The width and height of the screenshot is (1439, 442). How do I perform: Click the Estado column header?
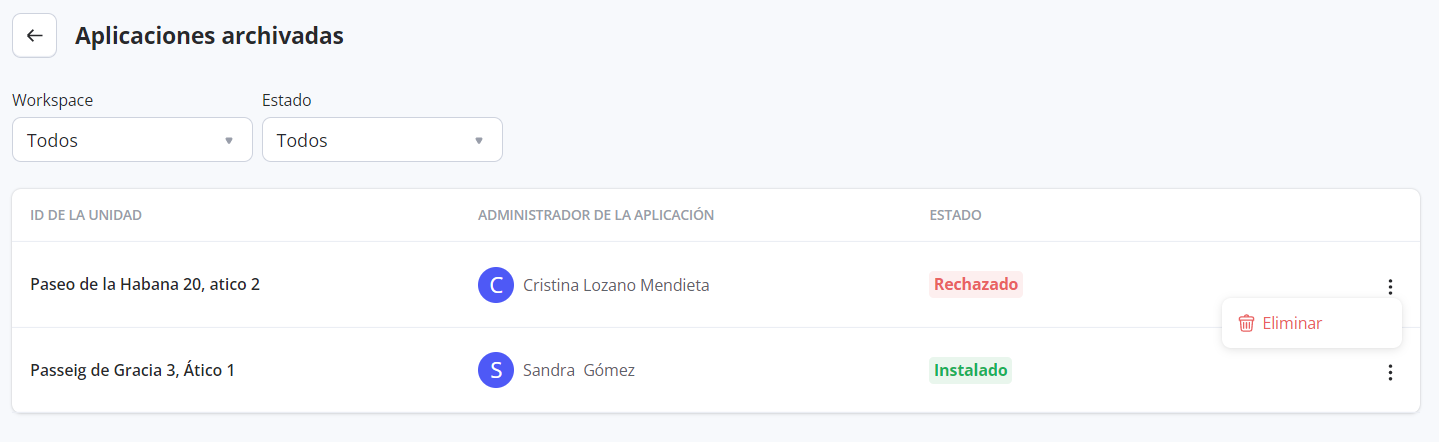point(955,215)
